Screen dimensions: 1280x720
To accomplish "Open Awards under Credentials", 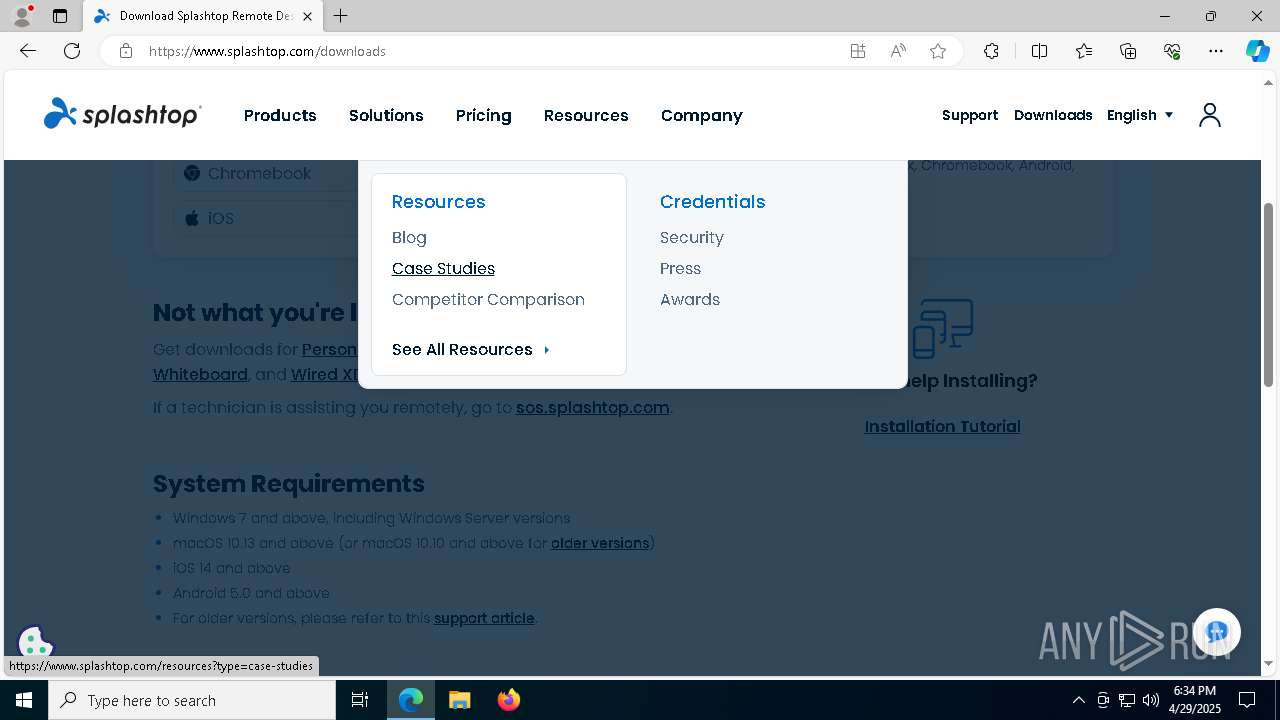I will coord(690,299).
